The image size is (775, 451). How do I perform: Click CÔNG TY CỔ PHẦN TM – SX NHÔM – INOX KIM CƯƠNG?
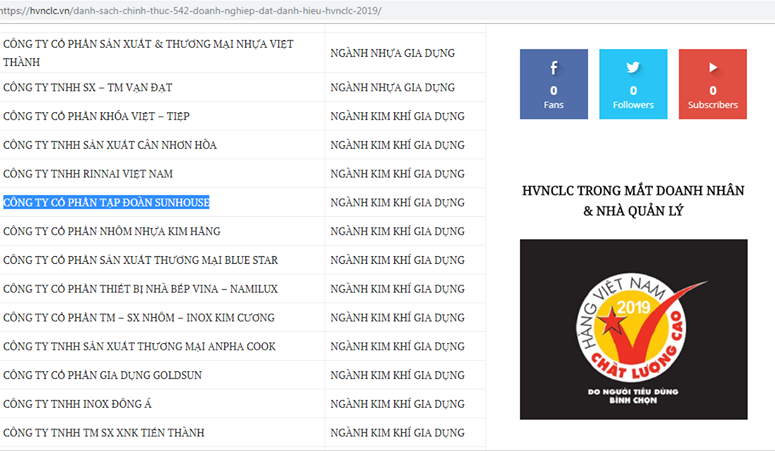point(139,317)
